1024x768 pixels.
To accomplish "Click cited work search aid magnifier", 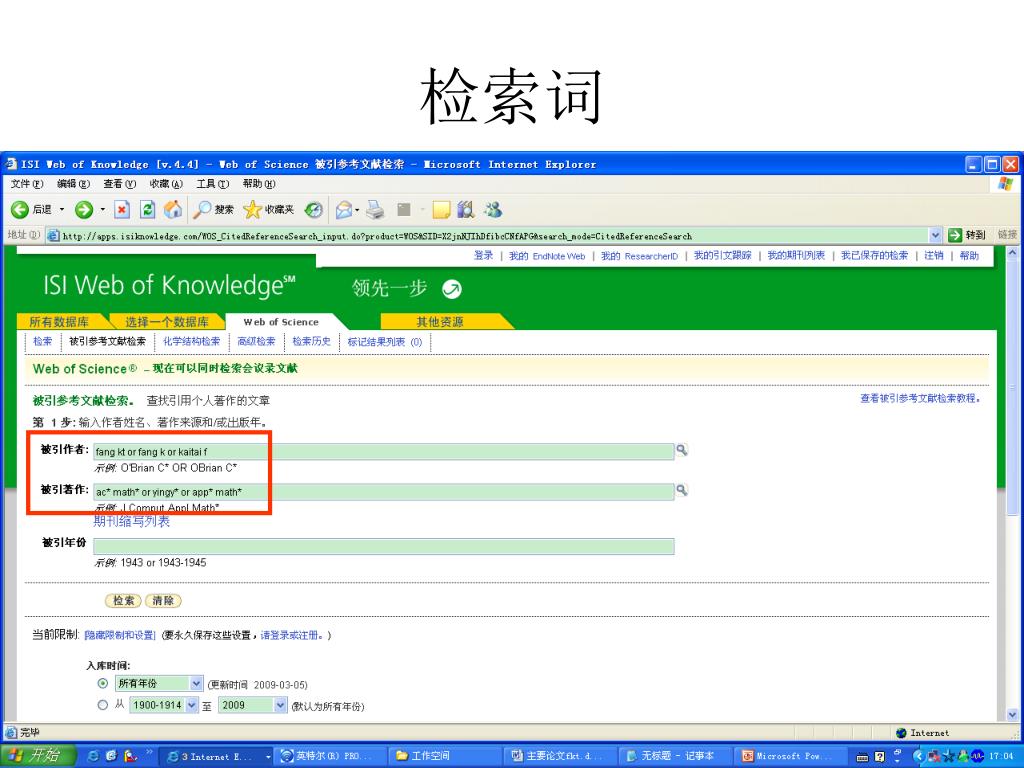I will [x=681, y=490].
